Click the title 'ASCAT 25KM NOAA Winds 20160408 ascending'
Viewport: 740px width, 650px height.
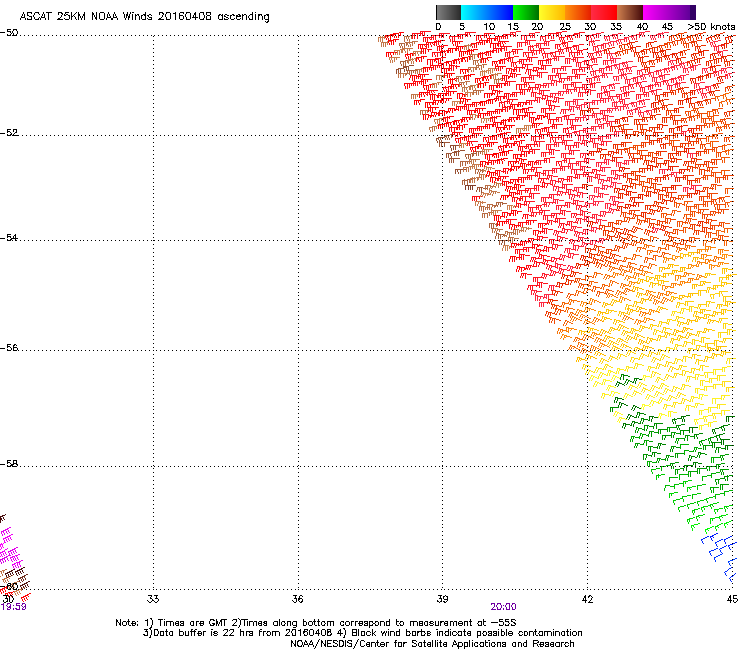(x=144, y=17)
